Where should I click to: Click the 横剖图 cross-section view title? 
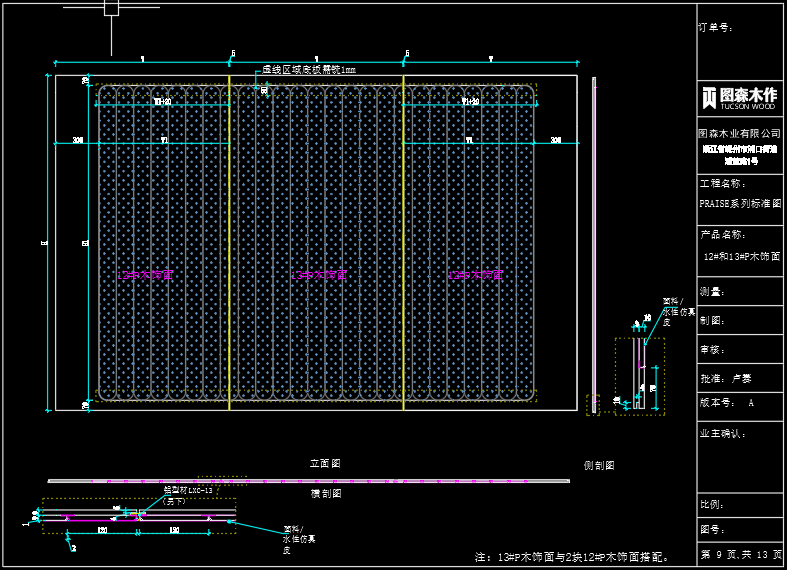(326, 493)
